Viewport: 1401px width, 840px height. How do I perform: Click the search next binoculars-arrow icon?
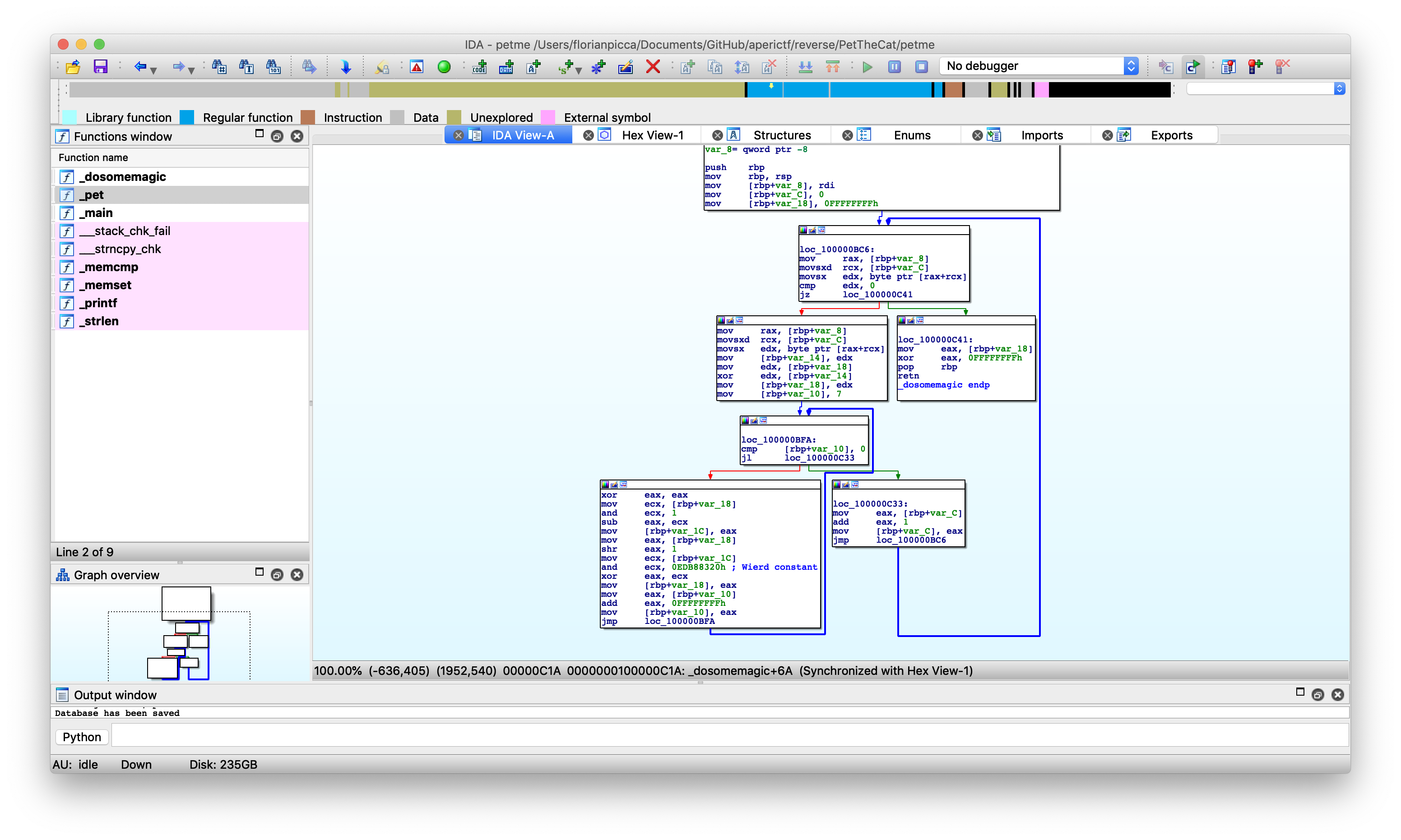coord(309,67)
